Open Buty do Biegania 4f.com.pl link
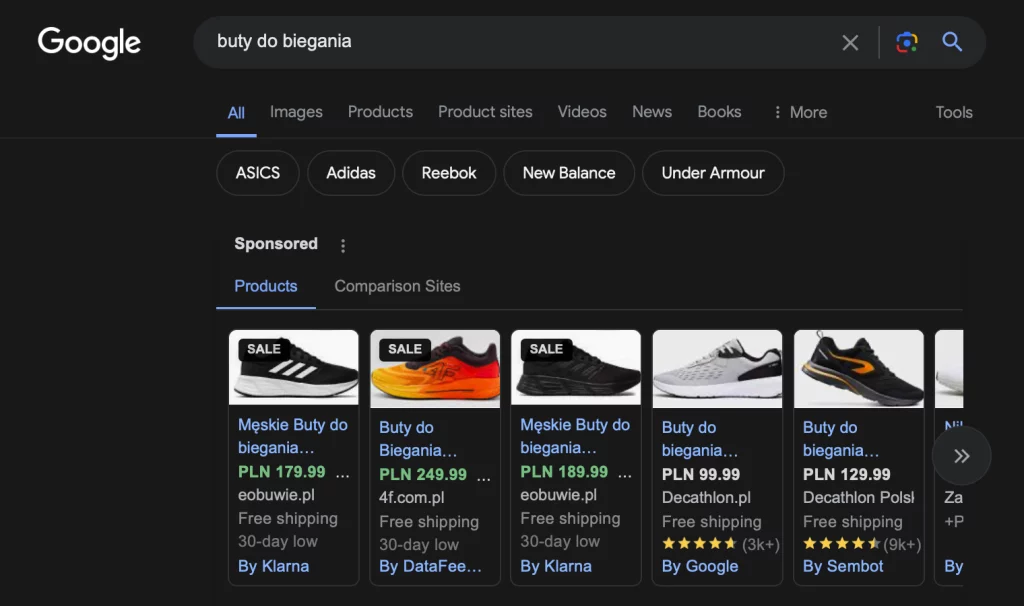Viewport: 1024px width, 606px height. coord(418,439)
